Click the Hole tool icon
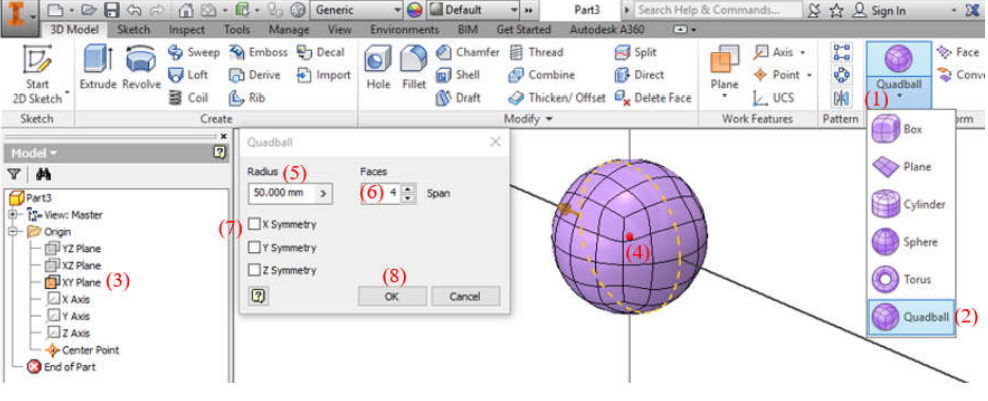 378,64
